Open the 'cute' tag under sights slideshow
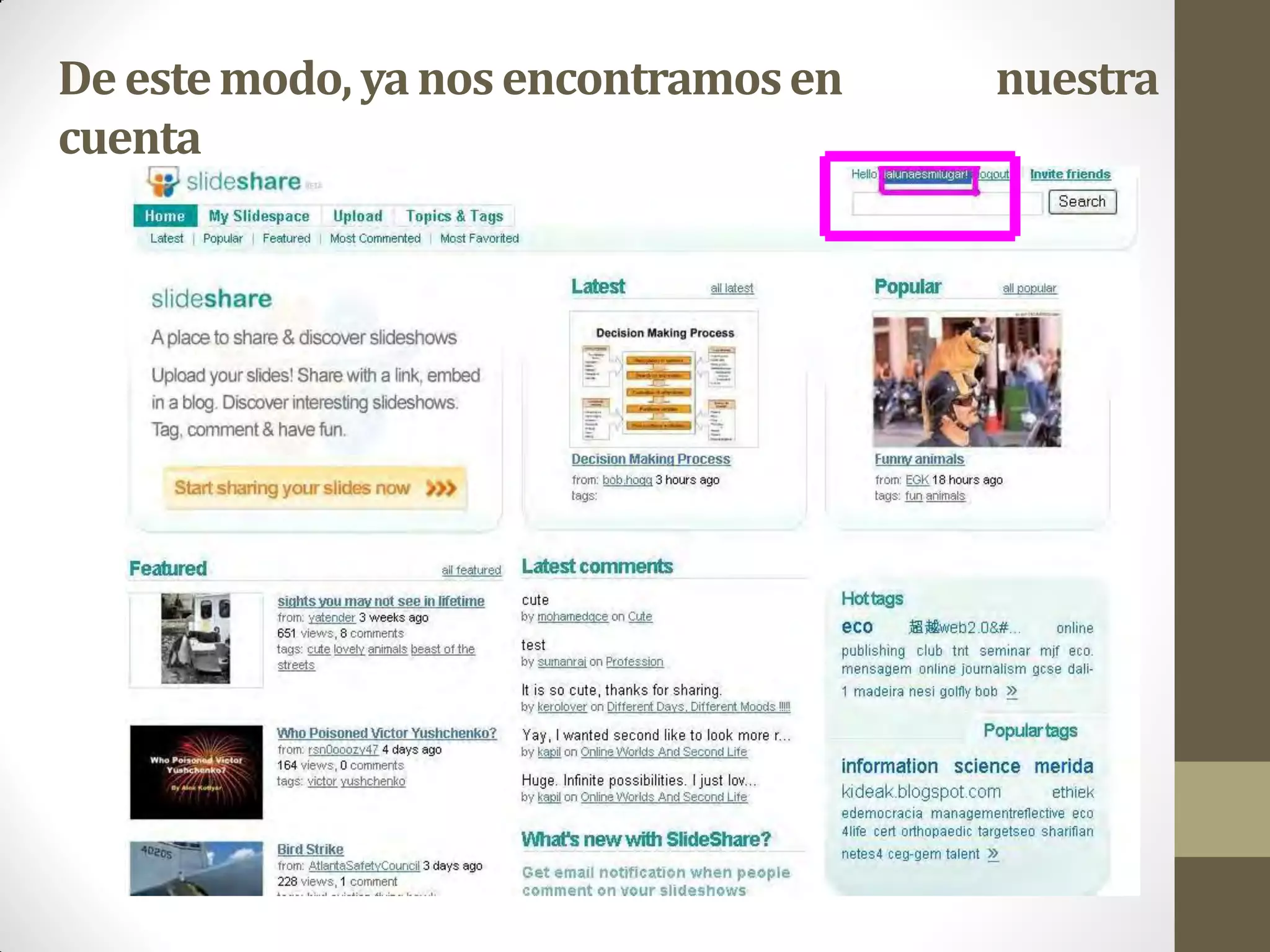The image size is (1270, 952). pyautogui.click(x=318, y=650)
